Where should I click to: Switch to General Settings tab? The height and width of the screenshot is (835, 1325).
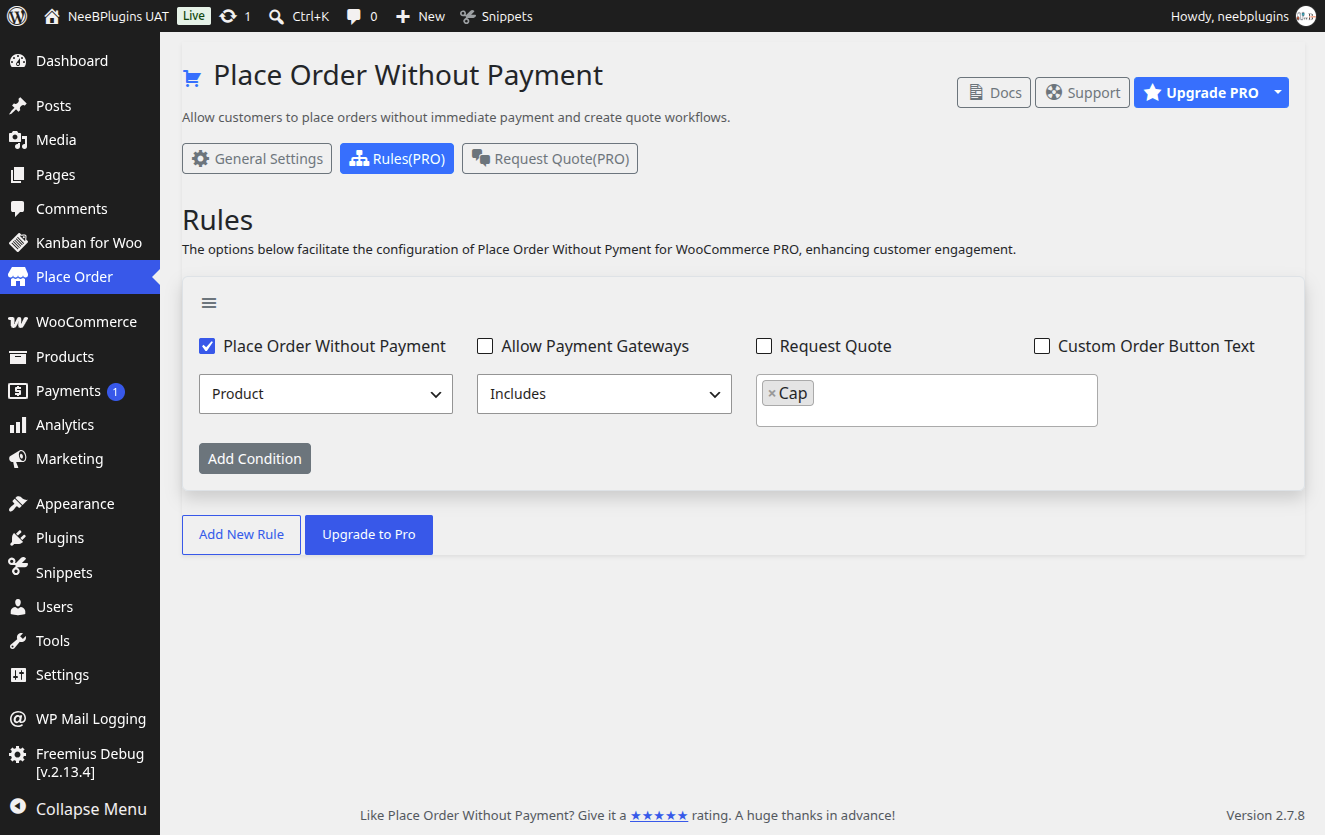257,159
